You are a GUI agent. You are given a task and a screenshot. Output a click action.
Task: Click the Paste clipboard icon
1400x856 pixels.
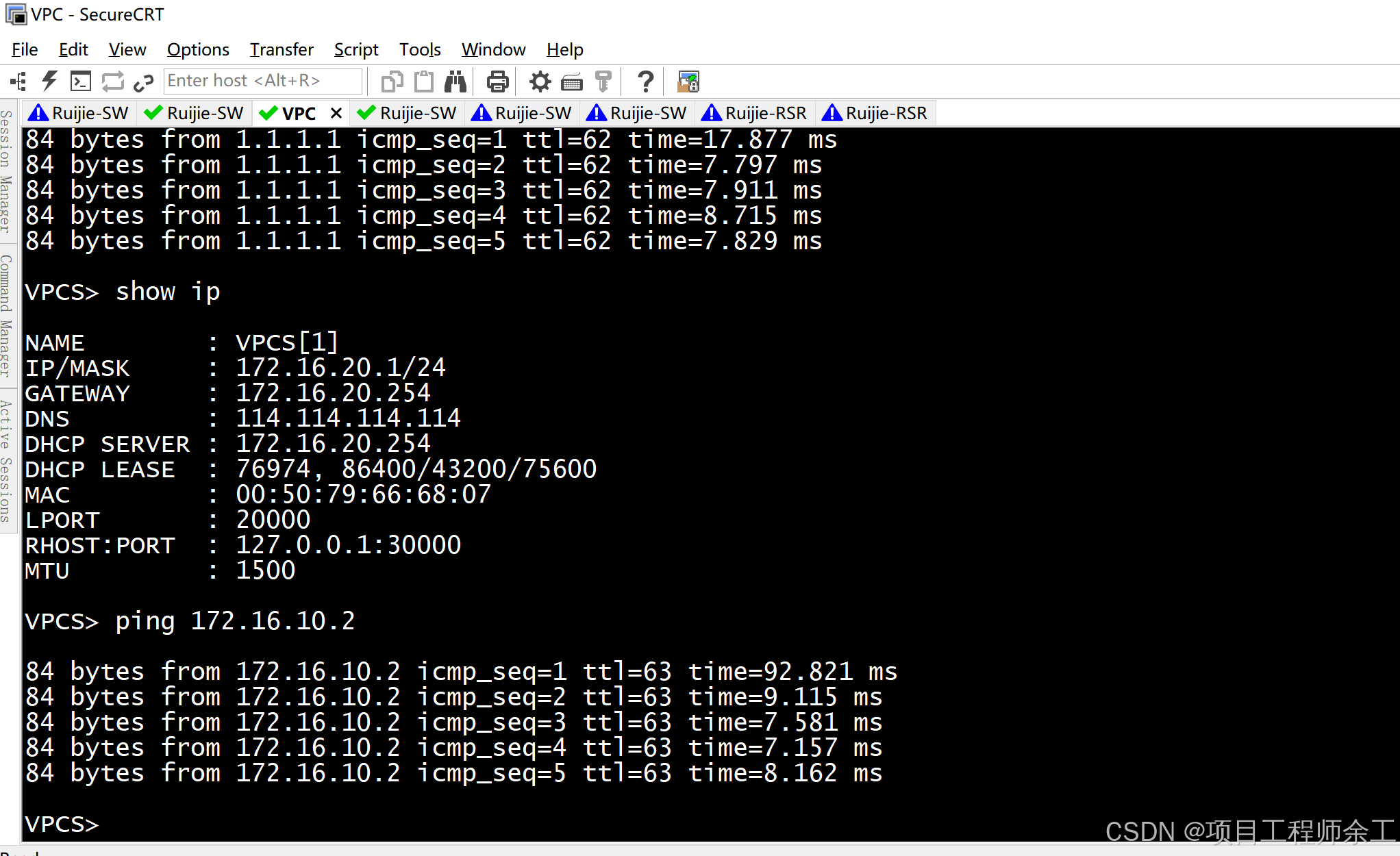tap(424, 82)
